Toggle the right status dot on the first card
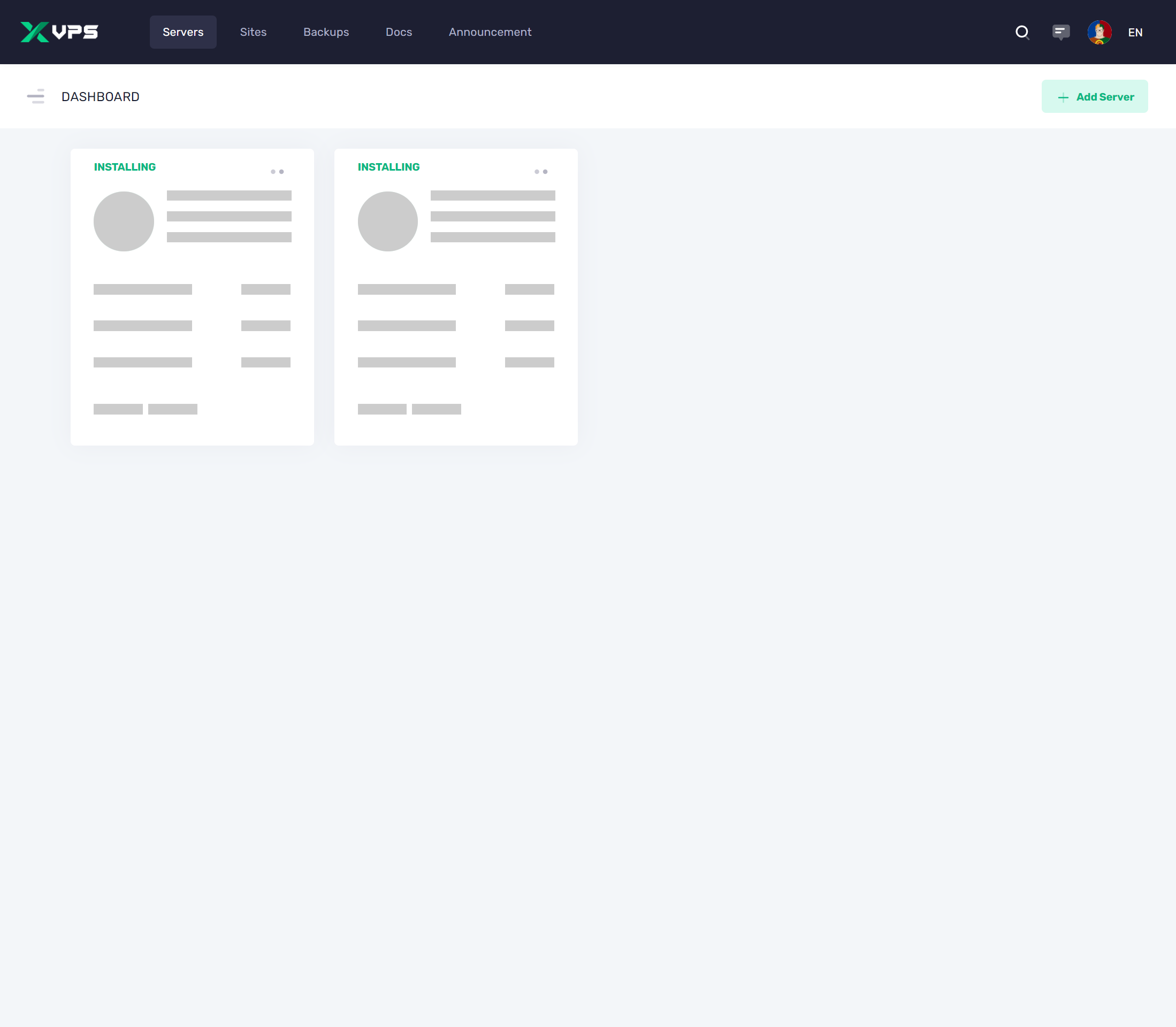 [281, 171]
